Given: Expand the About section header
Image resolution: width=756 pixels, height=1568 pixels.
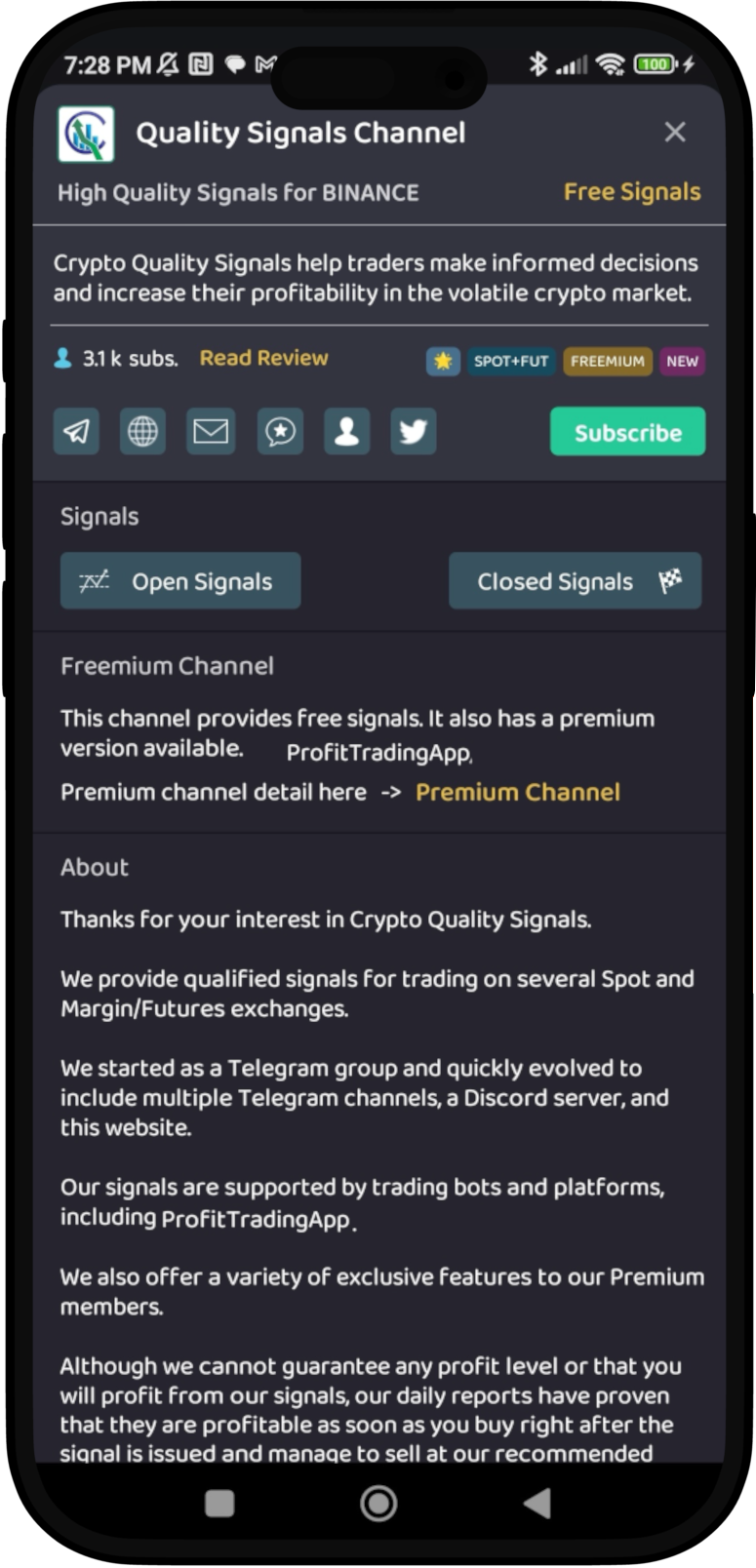Looking at the screenshot, I should (x=95, y=868).
